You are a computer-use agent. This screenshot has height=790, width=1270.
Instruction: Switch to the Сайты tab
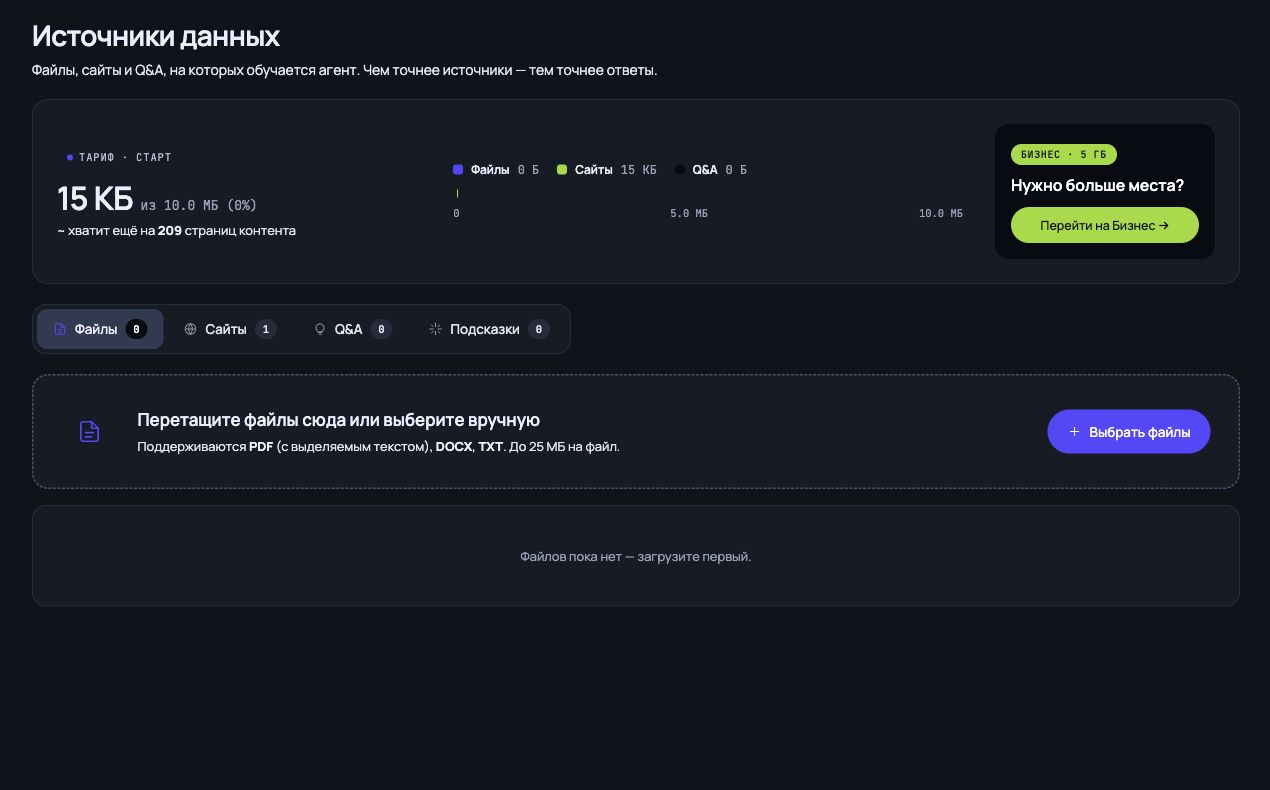(230, 329)
